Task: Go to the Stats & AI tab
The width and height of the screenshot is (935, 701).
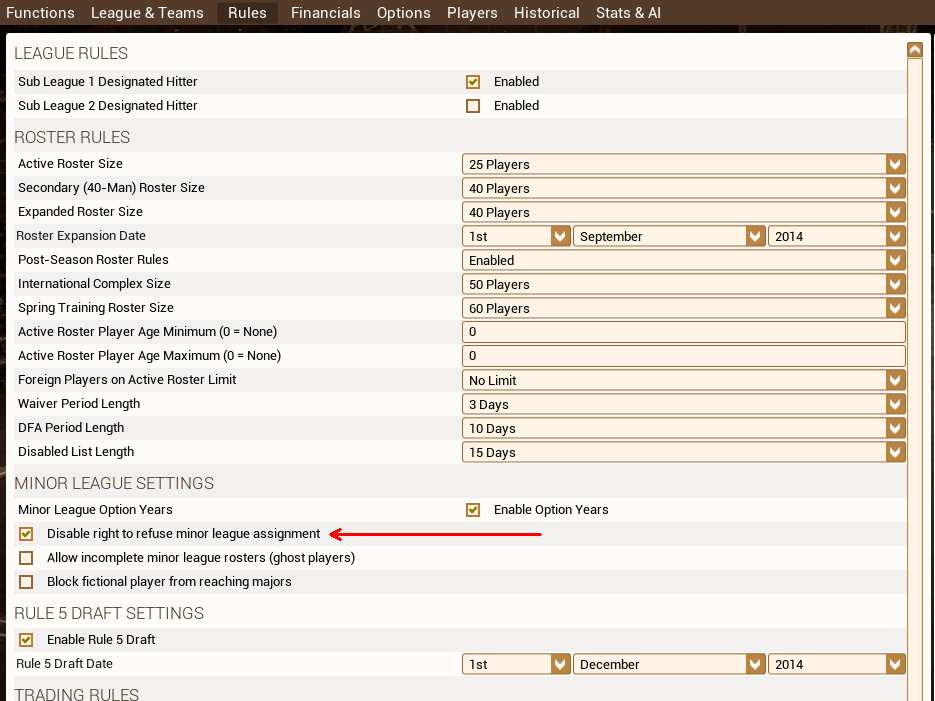Action: (628, 13)
